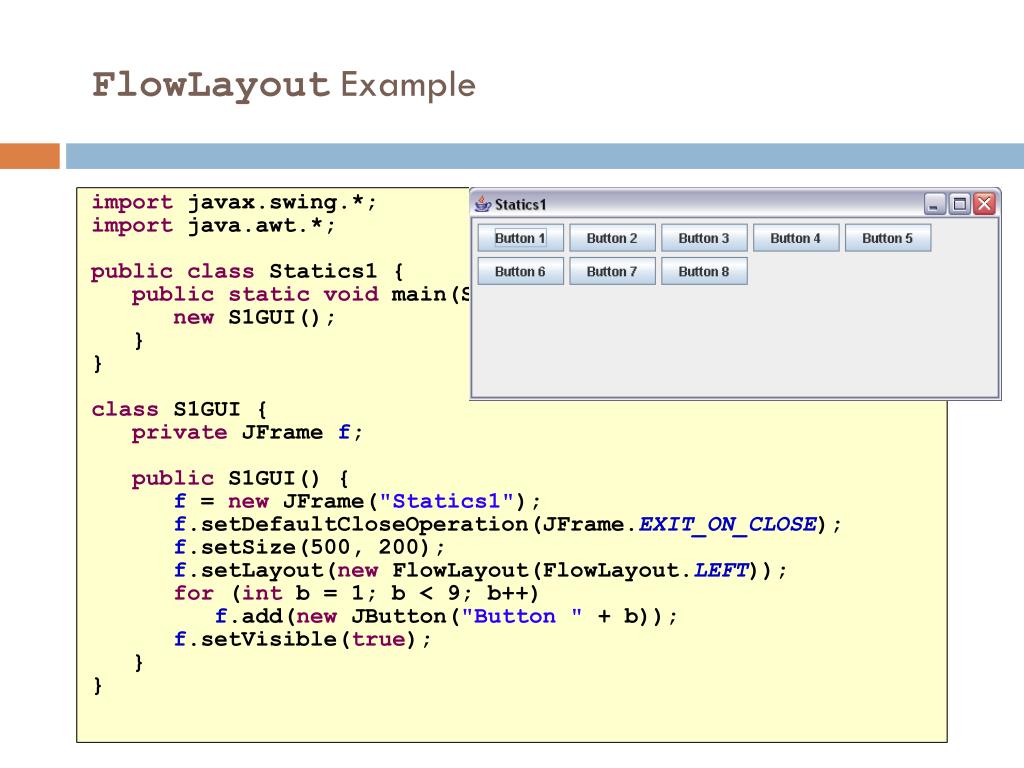Screen dimensions: 1024x768
Task: Click Button 1 in Statics1 window
Action: tap(520, 238)
